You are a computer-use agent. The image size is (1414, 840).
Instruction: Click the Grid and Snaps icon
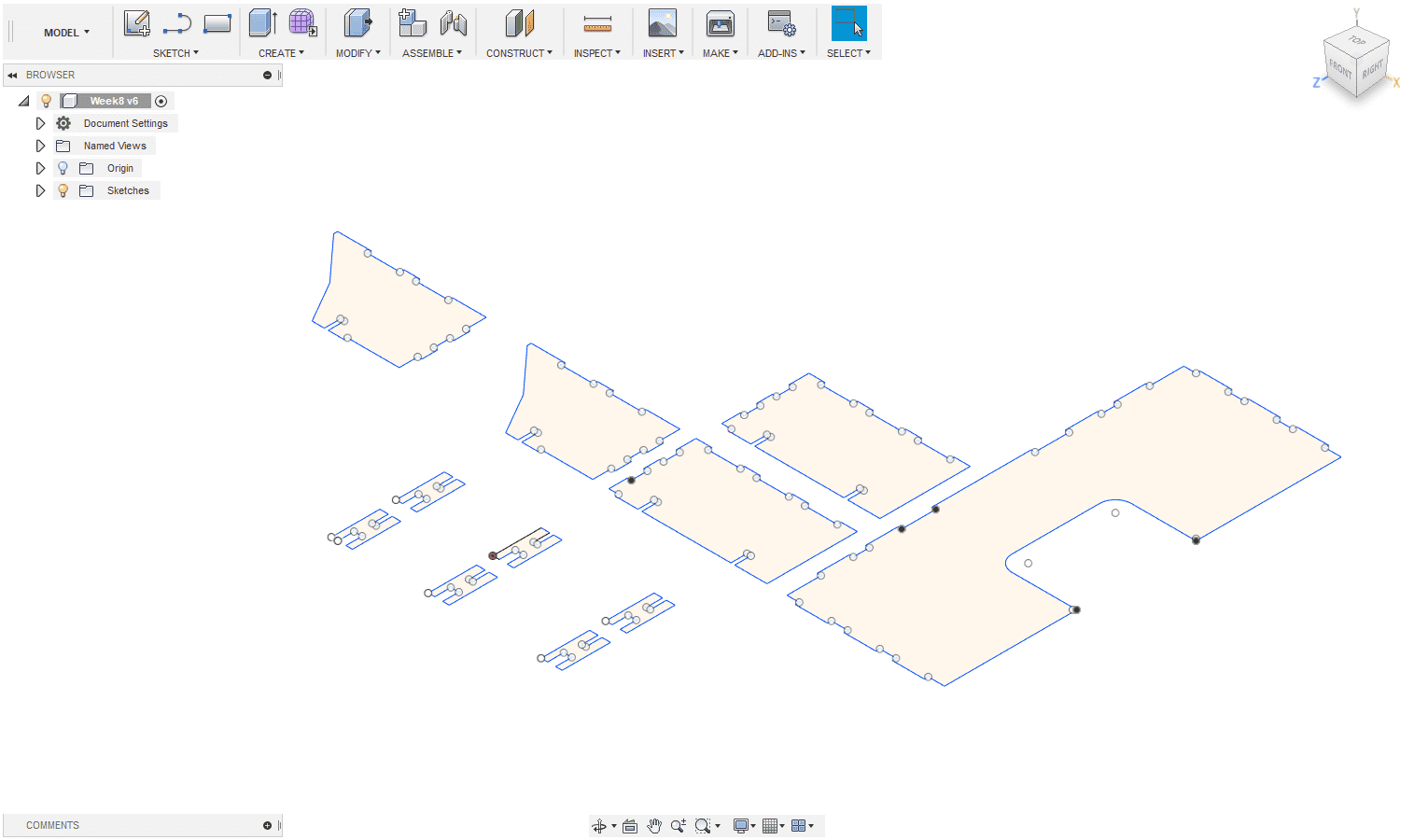tap(770, 826)
